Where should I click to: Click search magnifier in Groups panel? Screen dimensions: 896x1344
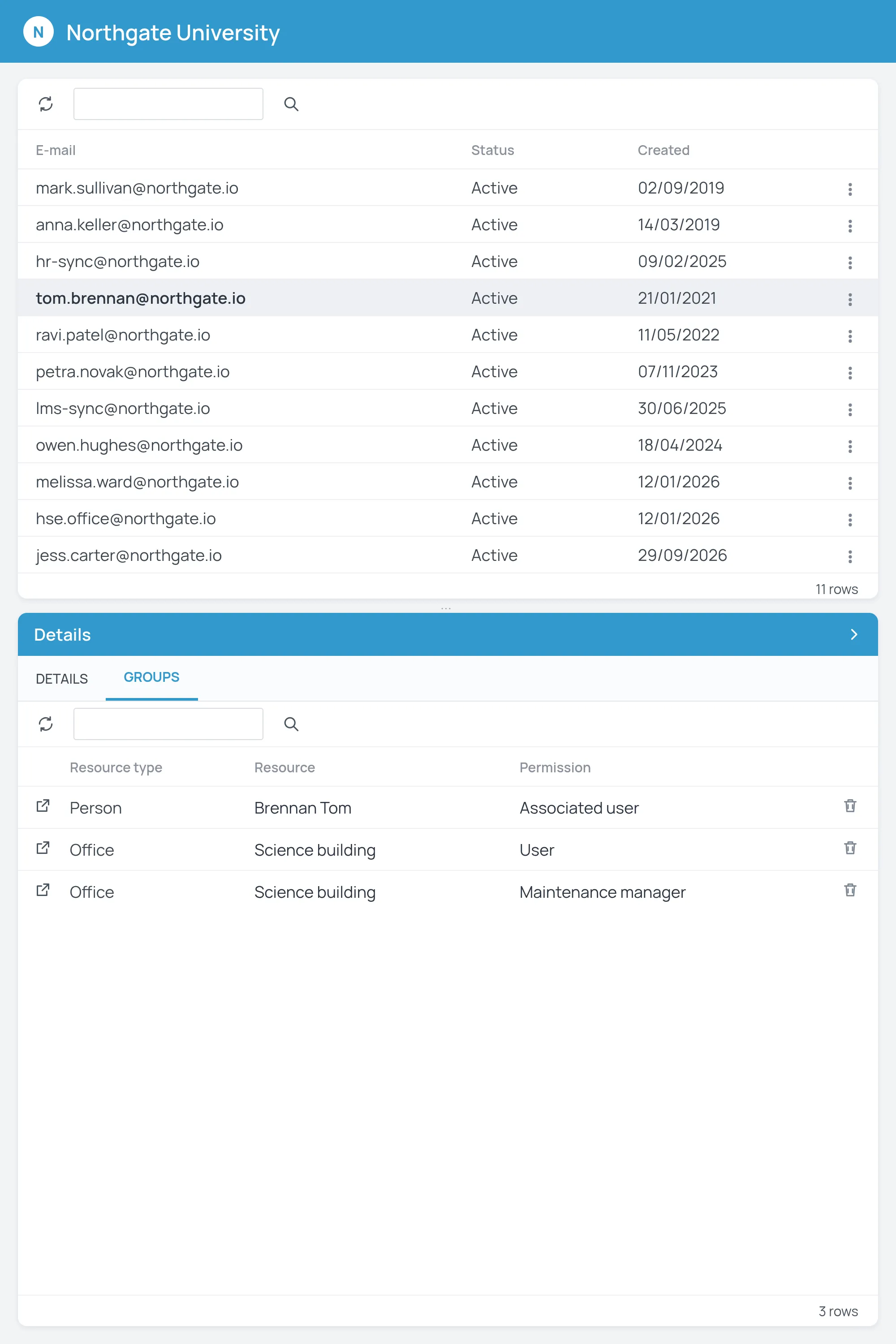pyautogui.click(x=292, y=724)
